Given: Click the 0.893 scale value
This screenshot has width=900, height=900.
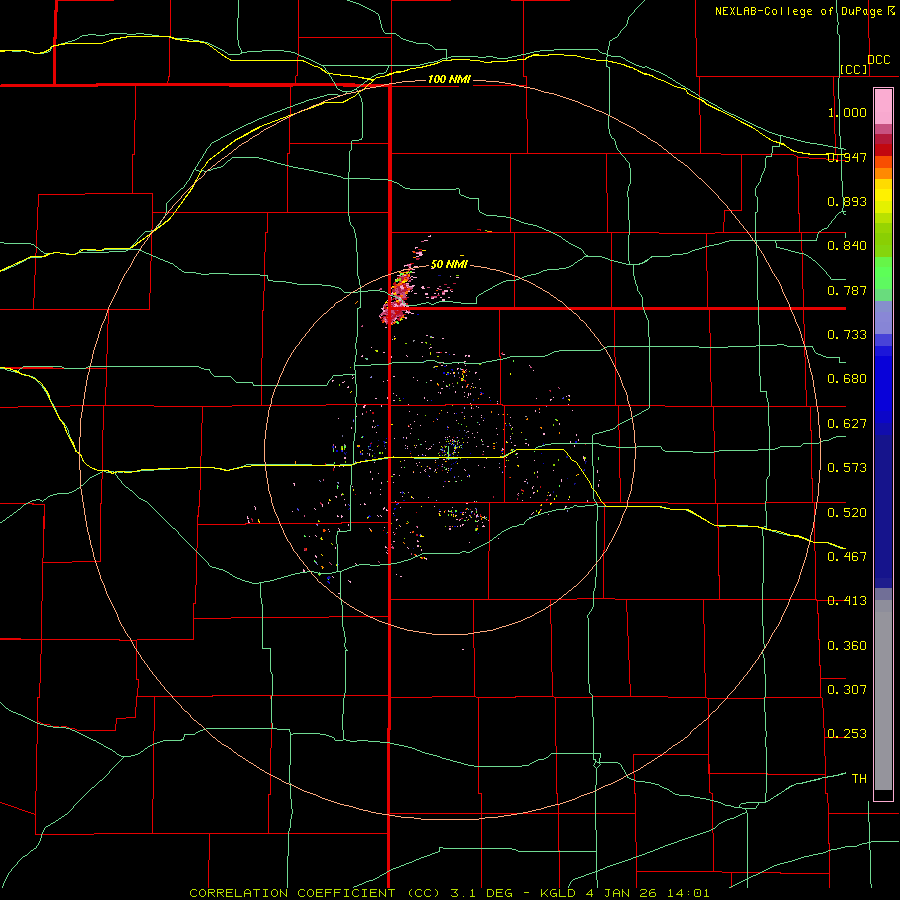Looking at the screenshot, I should pyautogui.click(x=847, y=201).
